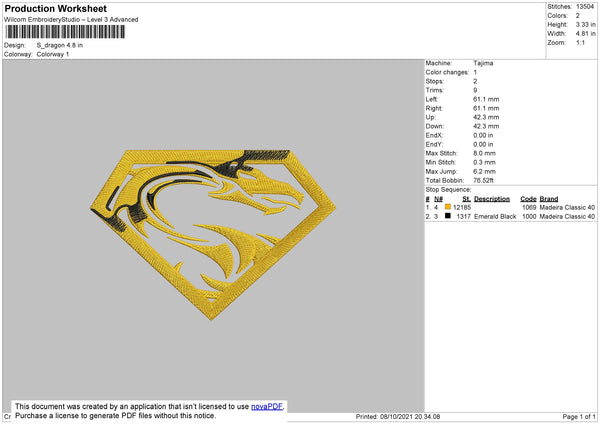Select the first stop row 12185

(x=510, y=207)
